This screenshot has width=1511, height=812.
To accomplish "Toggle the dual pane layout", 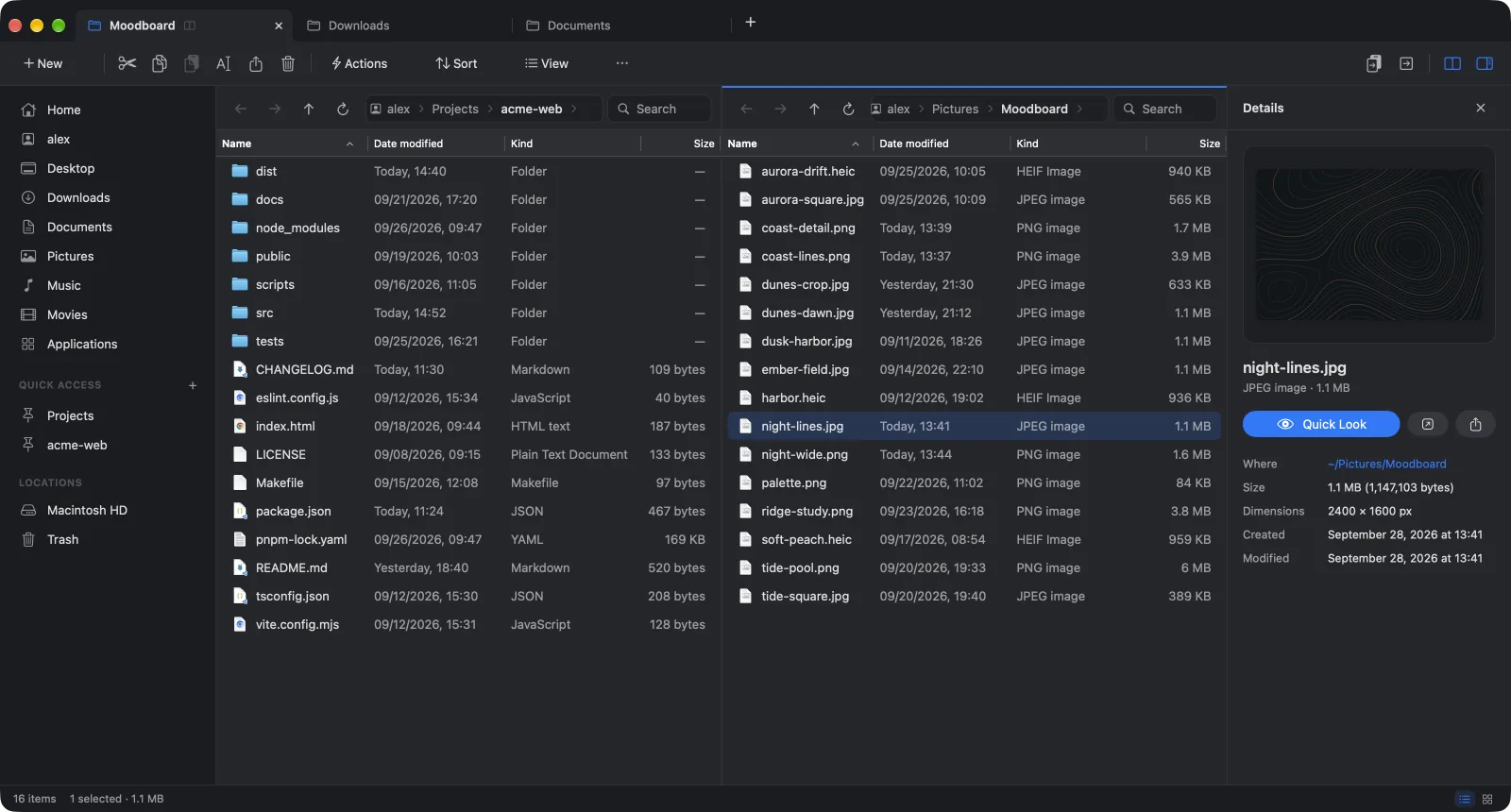I will pyautogui.click(x=1452, y=63).
